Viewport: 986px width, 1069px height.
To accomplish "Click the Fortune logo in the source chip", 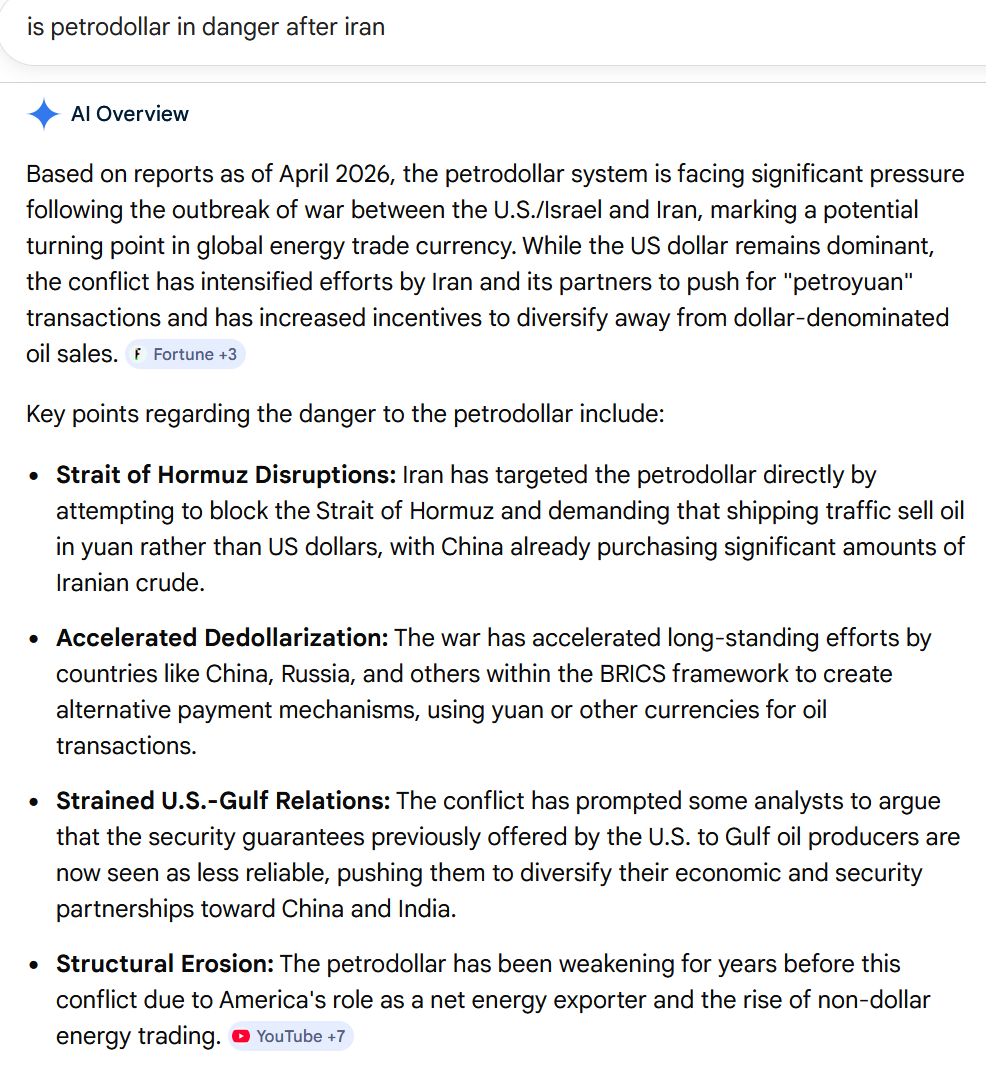I will click(138, 354).
